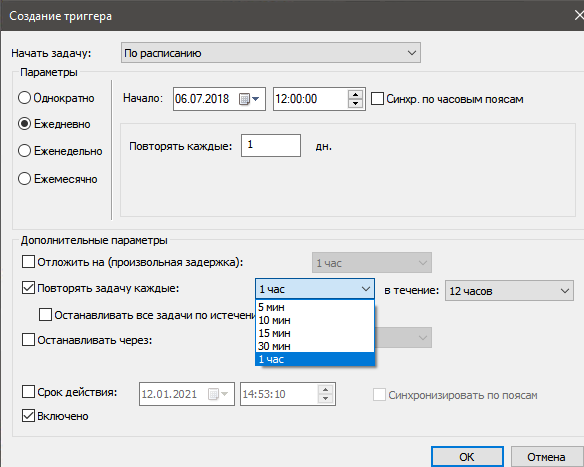Image resolution: width=584 pixels, height=467 pixels.
Task: Open the в течение 12 часов dropdown
Action: pyautogui.click(x=509, y=291)
